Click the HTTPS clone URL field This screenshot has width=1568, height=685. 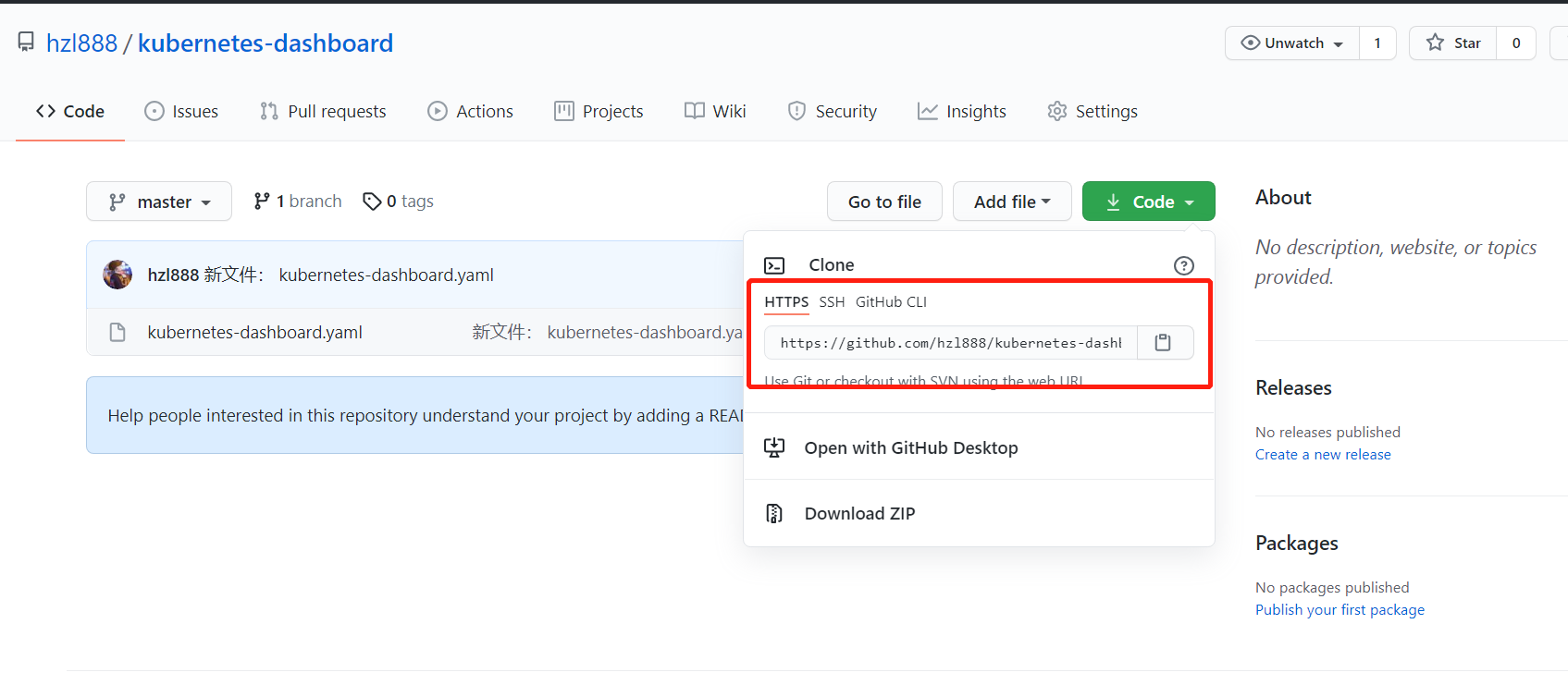tap(951, 342)
